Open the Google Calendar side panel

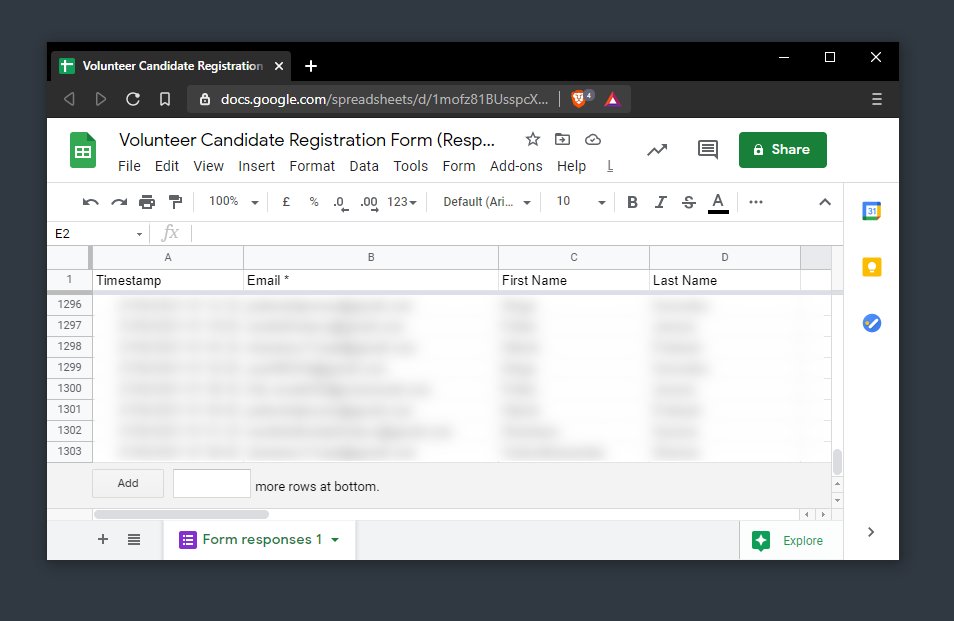[x=871, y=211]
